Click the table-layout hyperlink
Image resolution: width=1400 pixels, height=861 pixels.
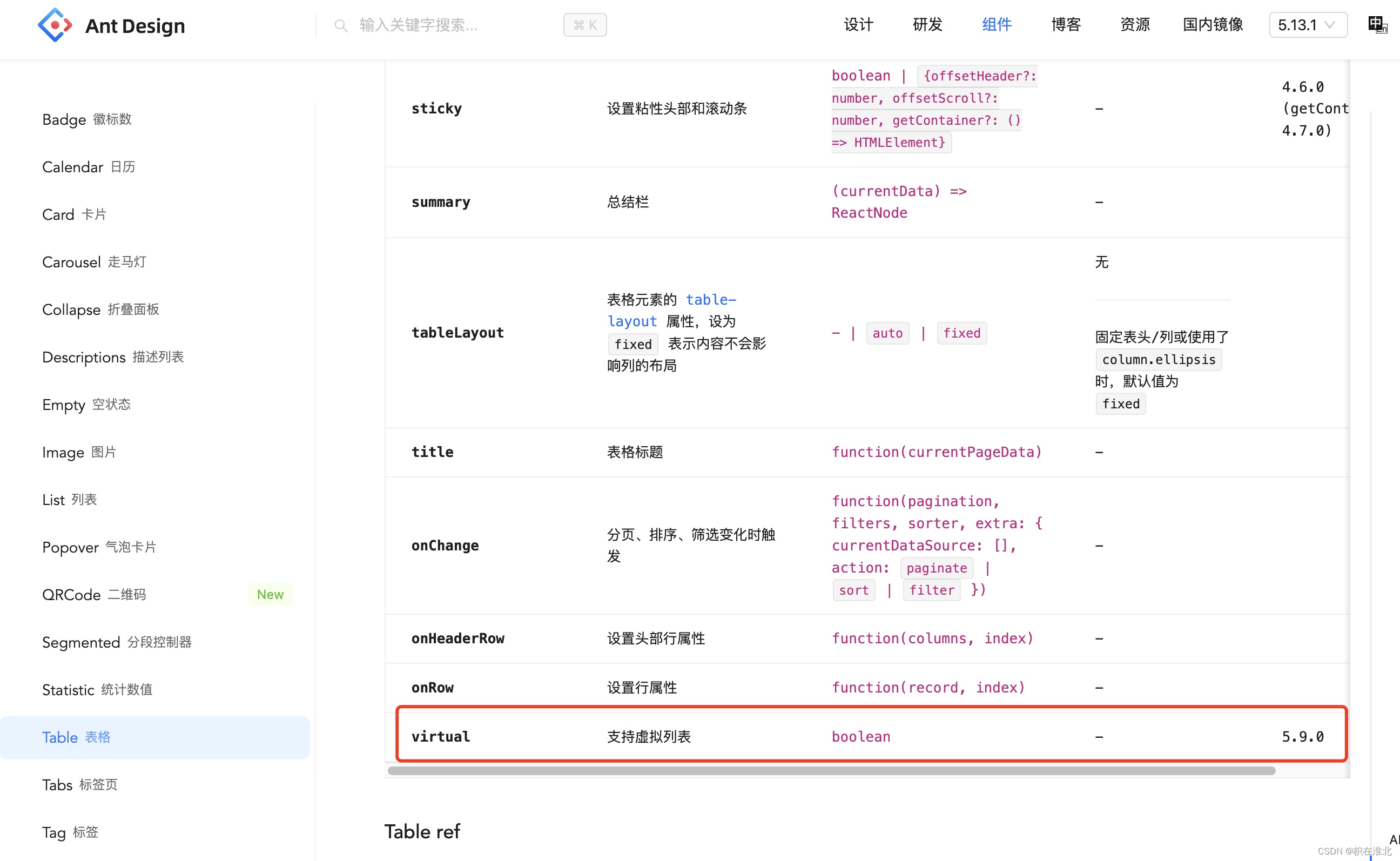(x=711, y=300)
